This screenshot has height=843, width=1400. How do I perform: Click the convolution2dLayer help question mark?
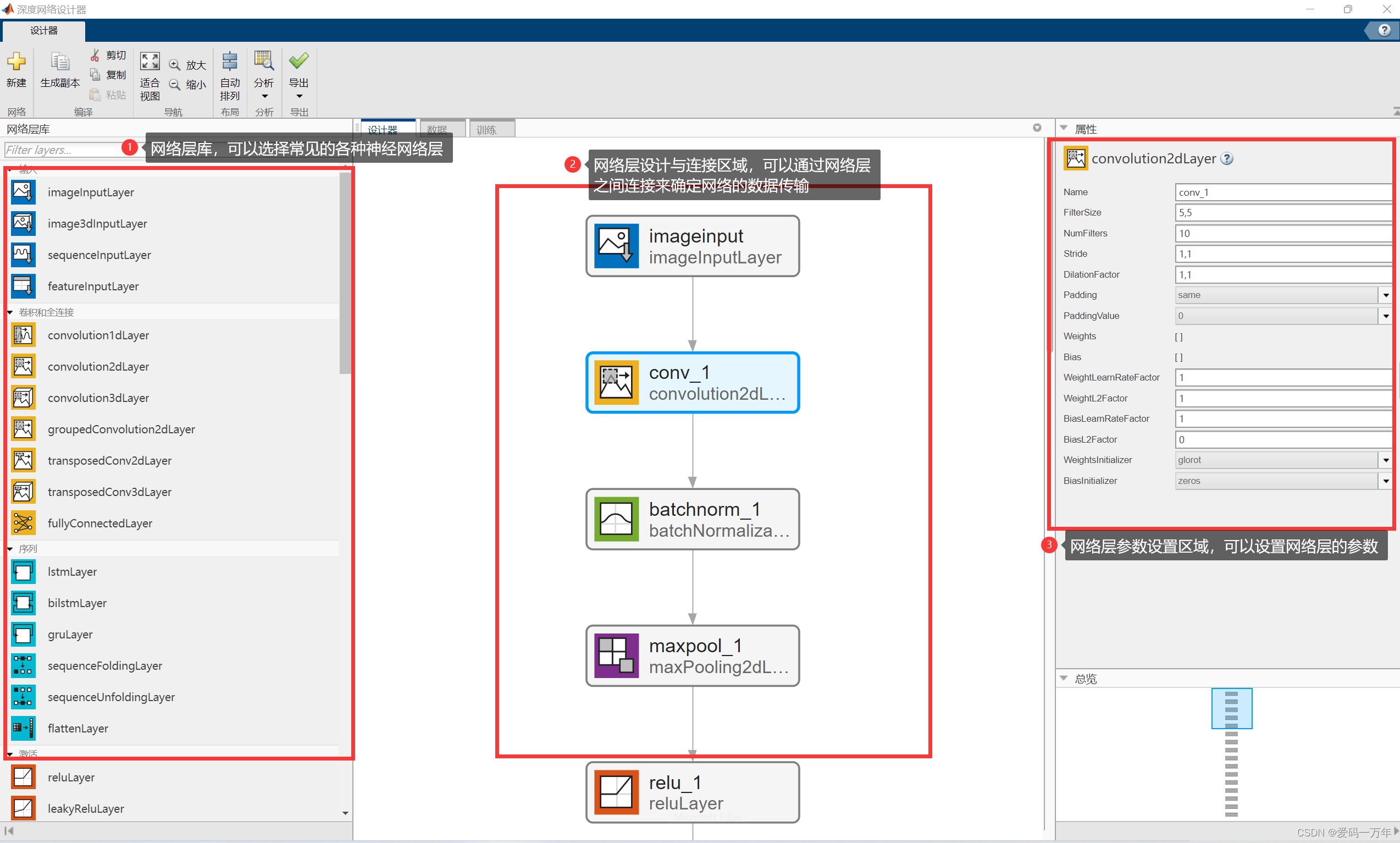pos(1227,159)
